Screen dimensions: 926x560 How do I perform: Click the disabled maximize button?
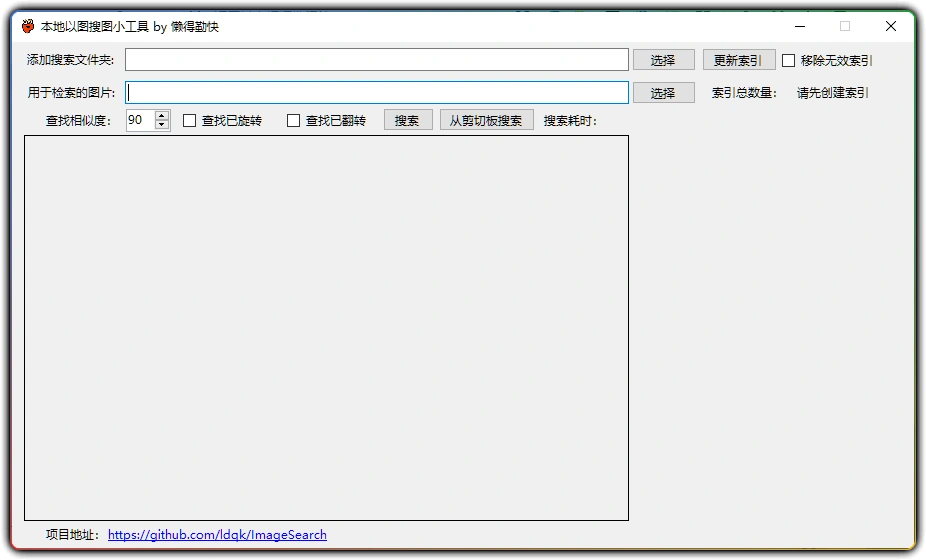[845, 26]
